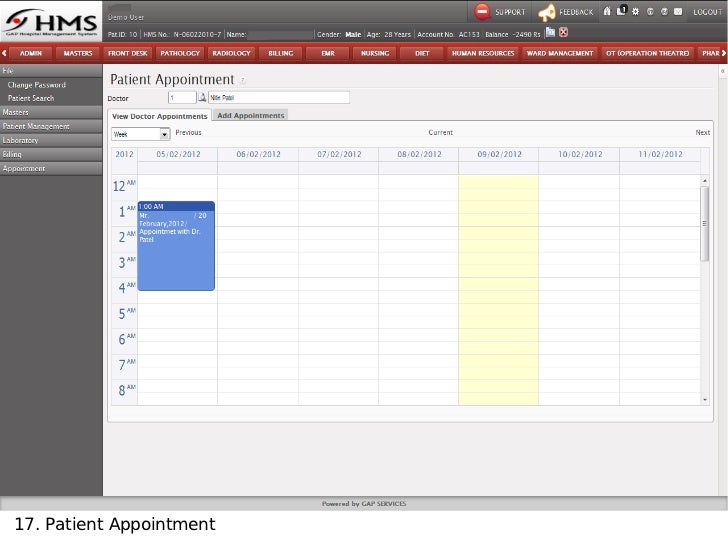
Task: Click the Doctor ID input field
Action: 182,98
